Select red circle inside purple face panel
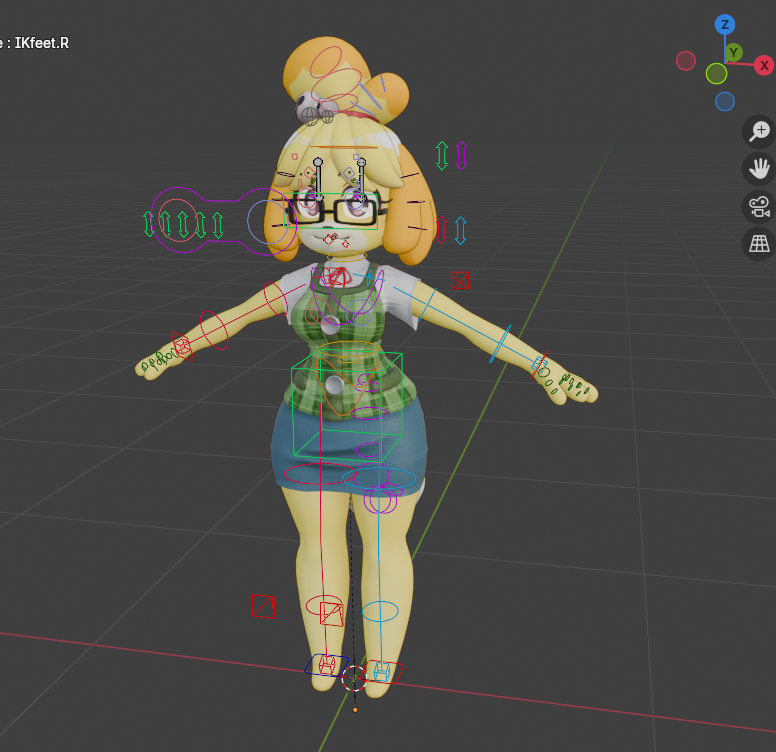 (178, 220)
